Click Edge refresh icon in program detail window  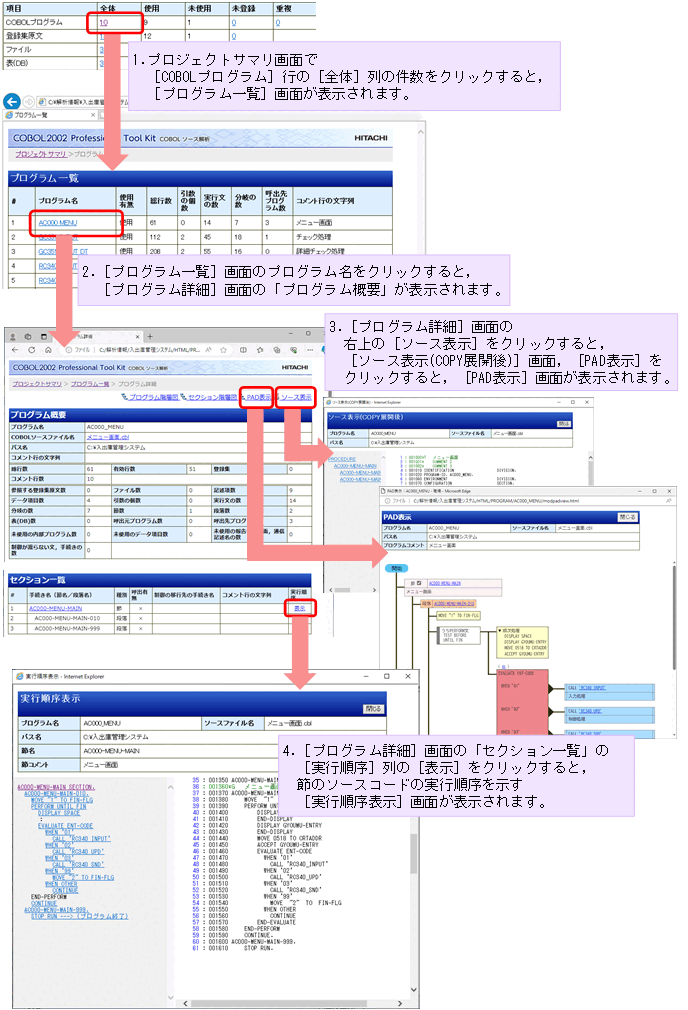pos(31,350)
